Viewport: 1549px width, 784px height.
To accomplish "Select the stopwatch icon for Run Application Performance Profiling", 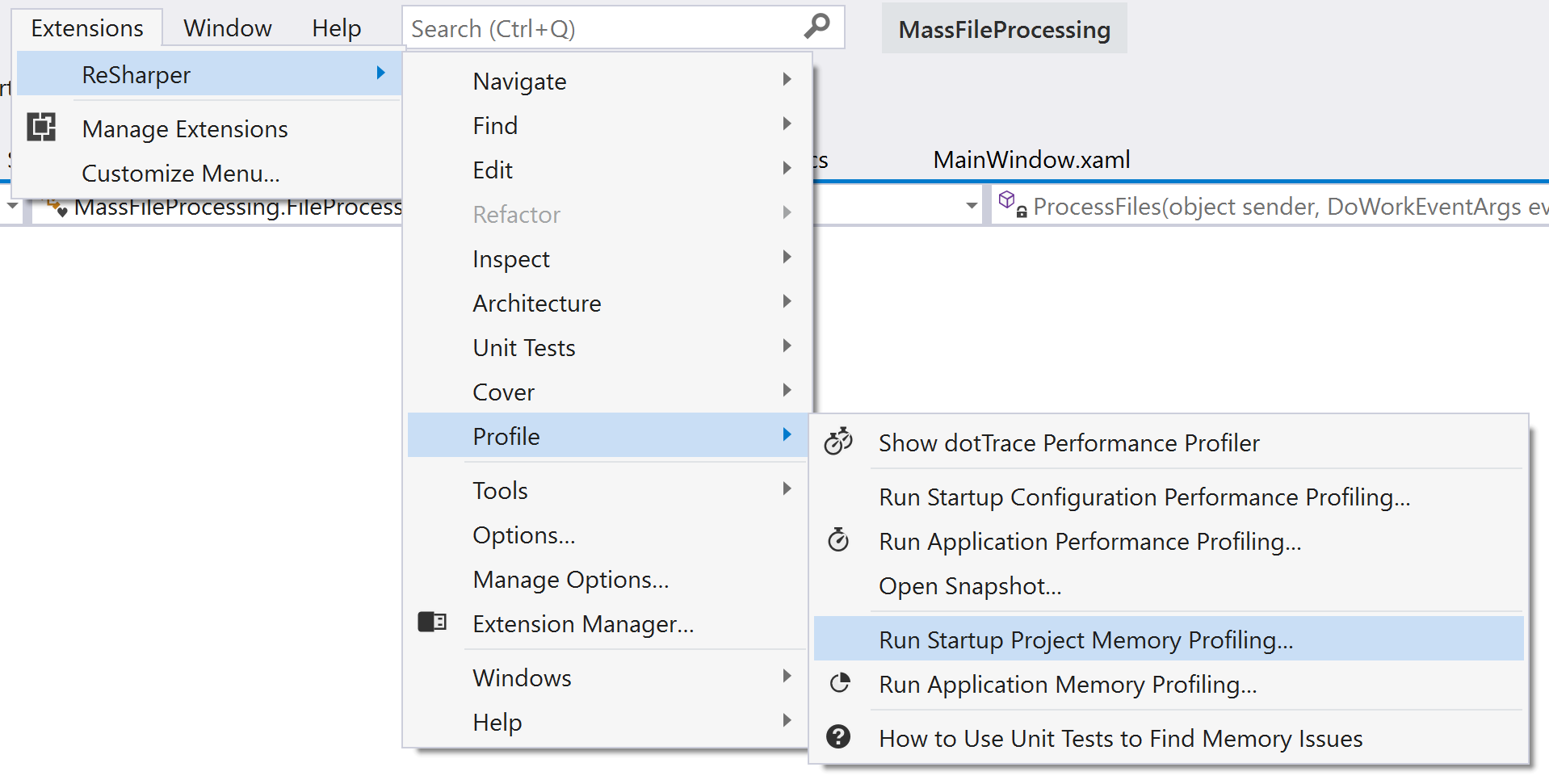I will click(x=838, y=541).
